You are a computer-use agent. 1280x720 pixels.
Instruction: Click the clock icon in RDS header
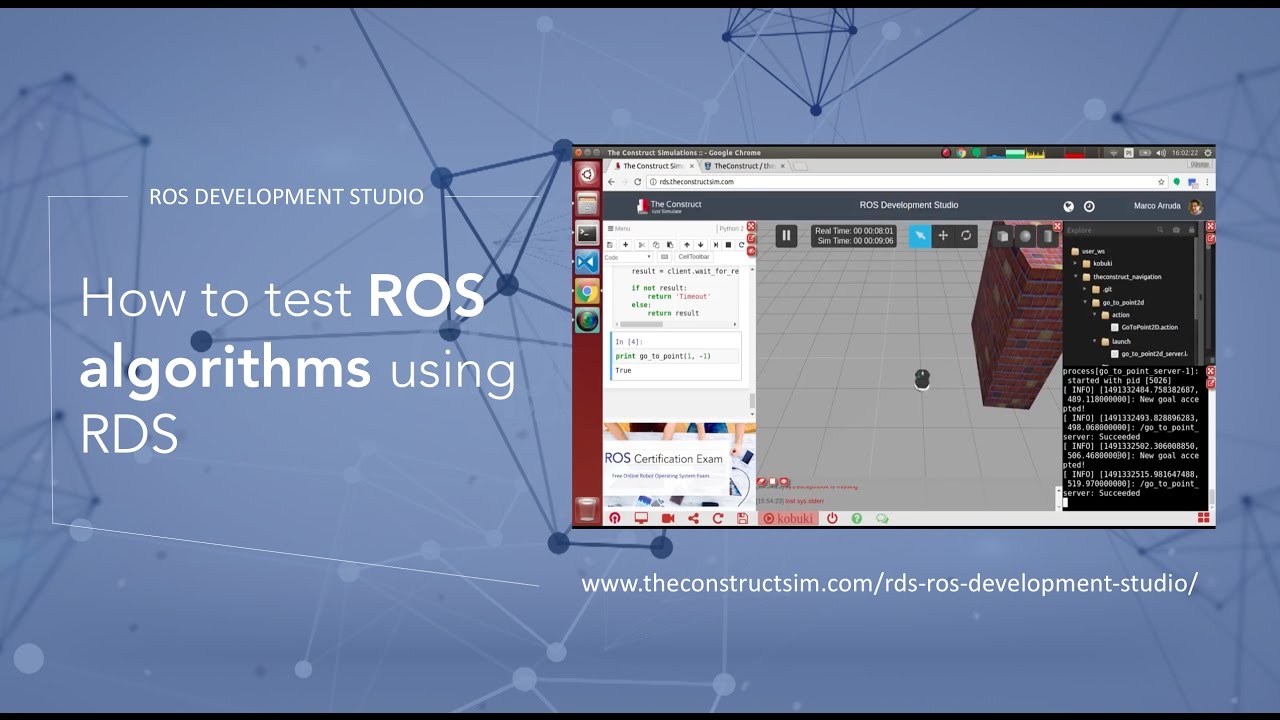tap(1089, 206)
